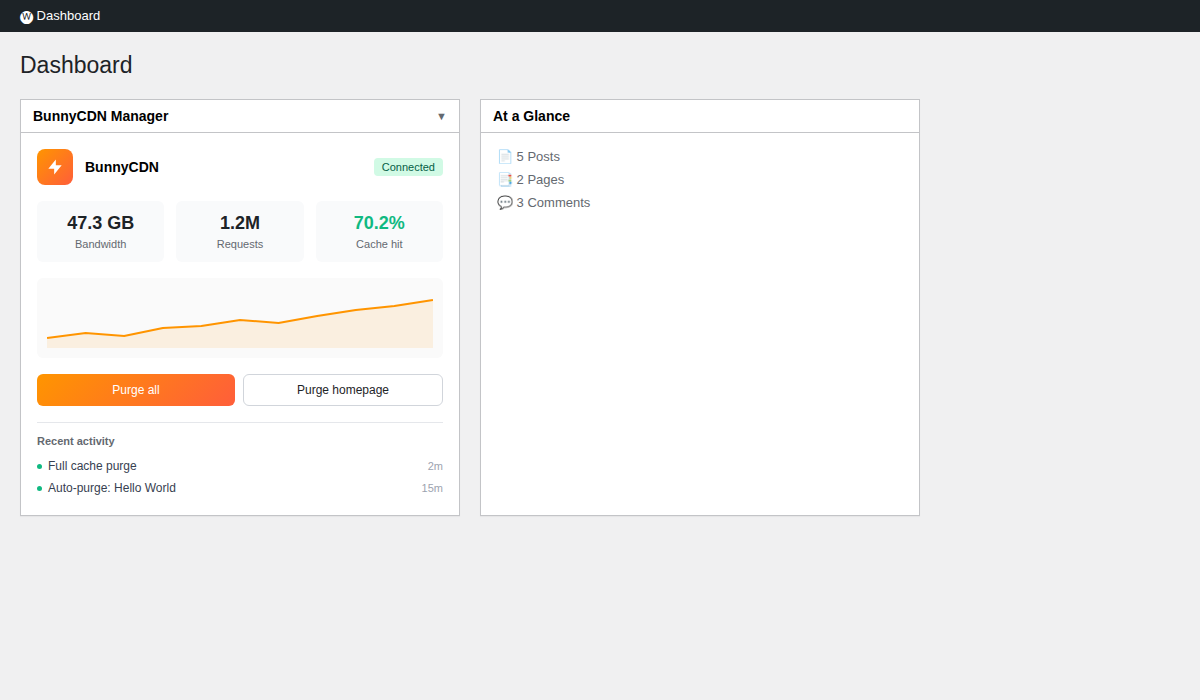Screen dimensions: 1200x700
Task: Collapse the BunnyCDN Manager widget arrow
Action: [441, 116]
